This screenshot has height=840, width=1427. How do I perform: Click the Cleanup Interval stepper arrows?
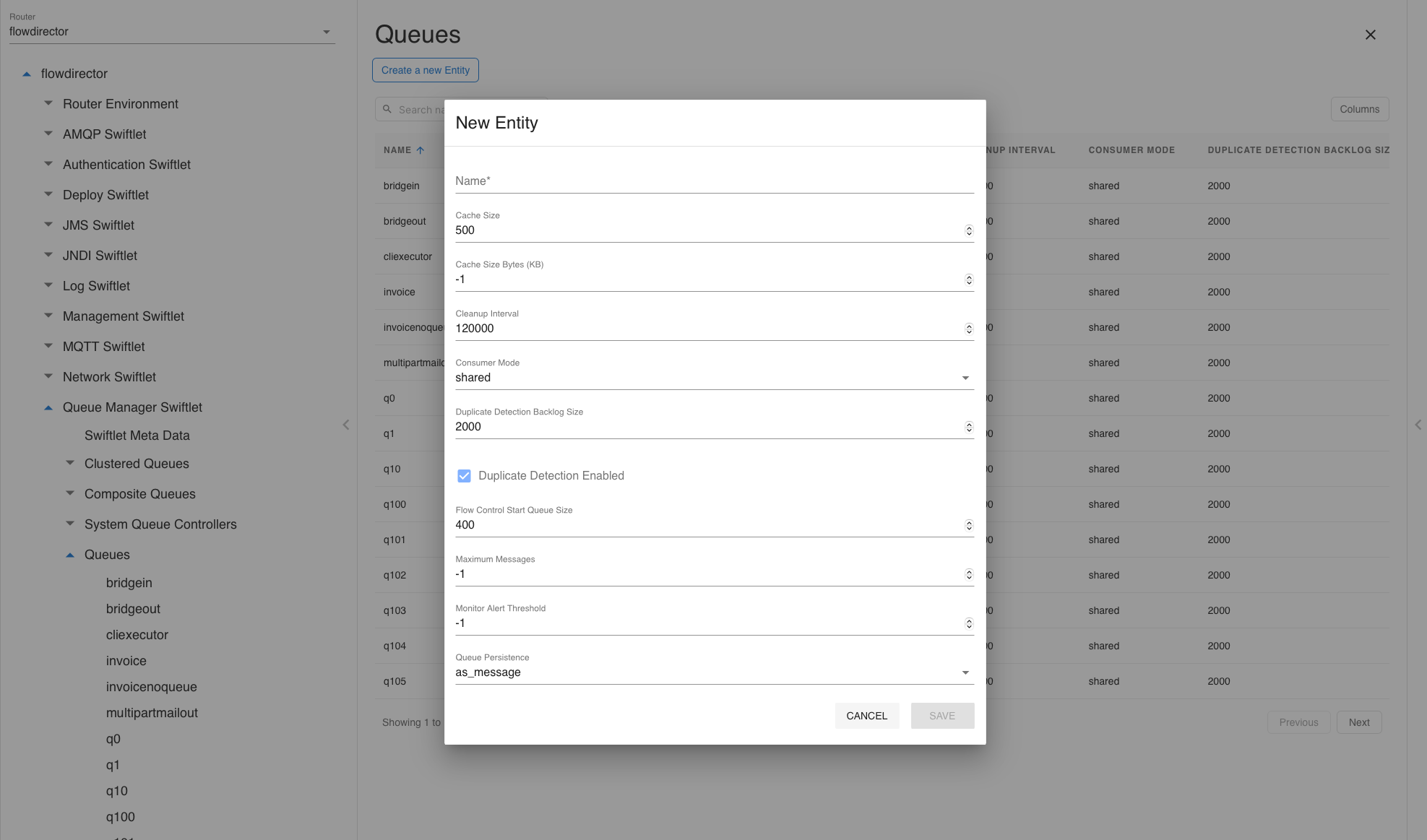[x=969, y=329]
